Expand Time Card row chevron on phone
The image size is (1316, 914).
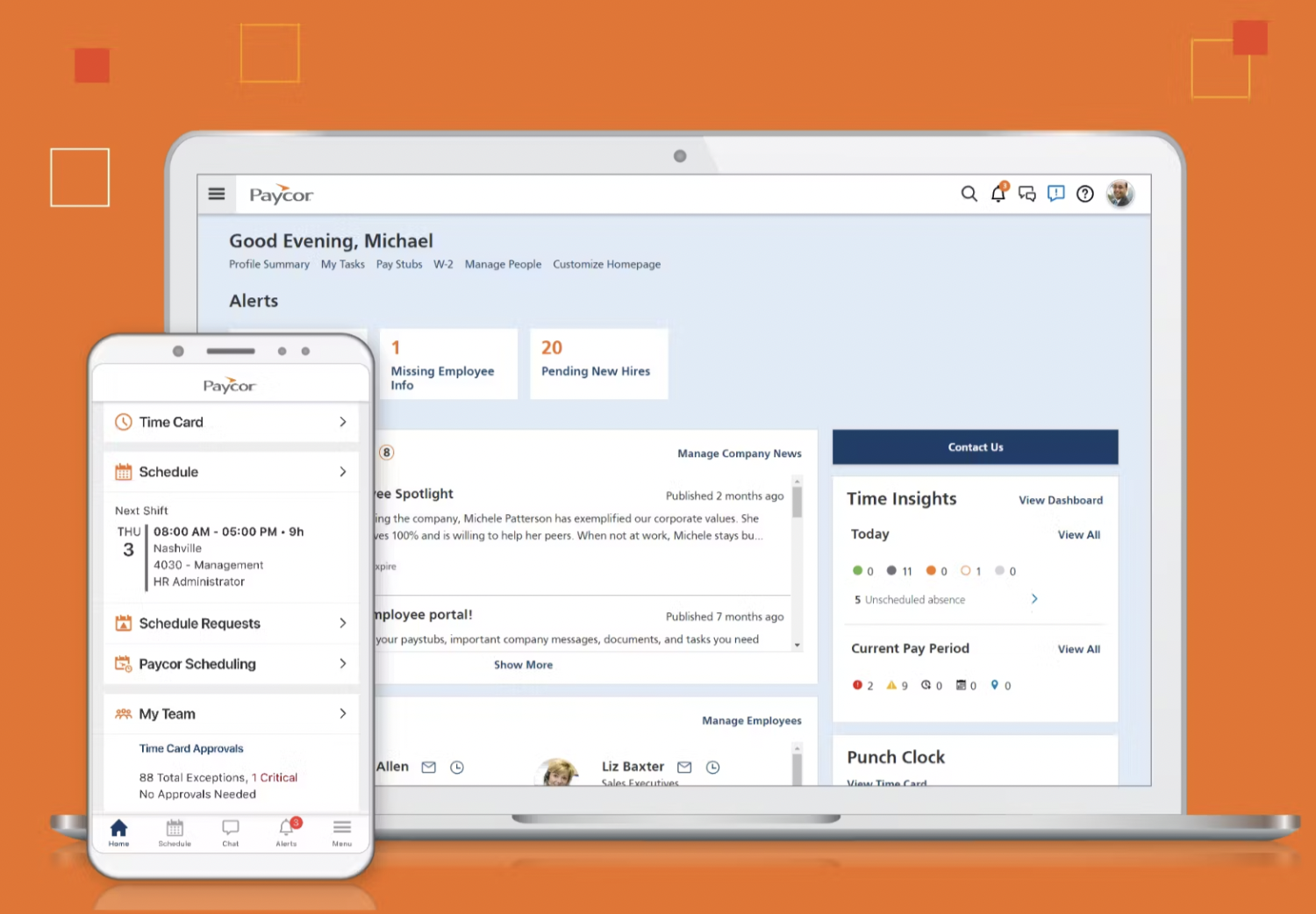343,422
